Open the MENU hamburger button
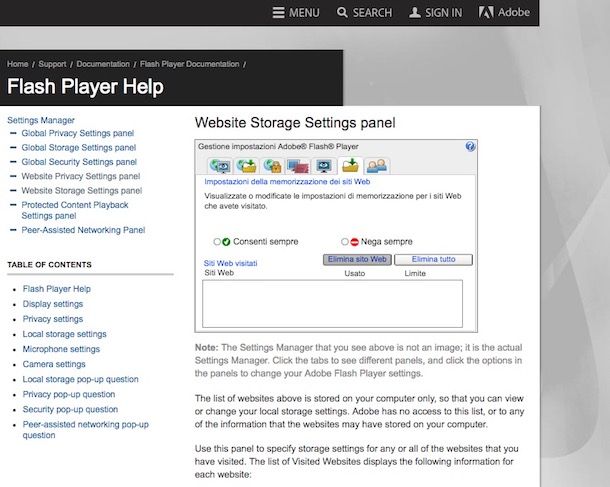 coord(296,13)
